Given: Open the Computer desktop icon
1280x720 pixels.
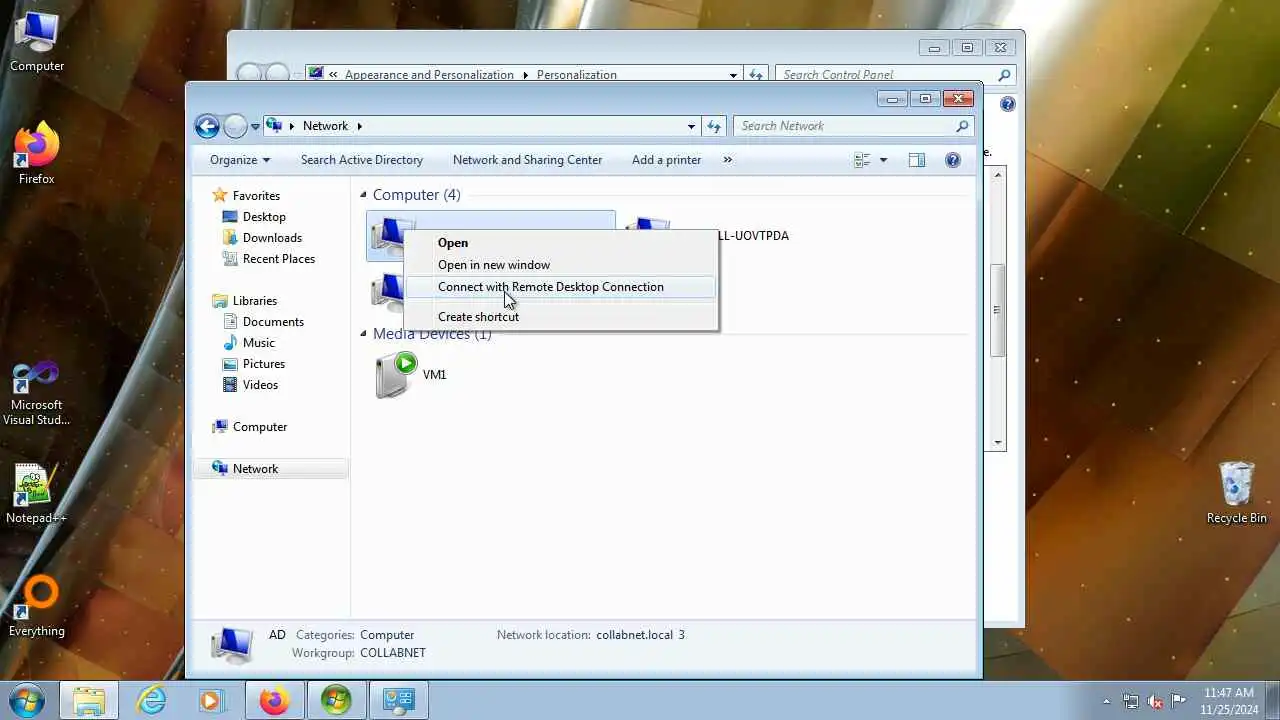Looking at the screenshot, I should (37, 42).
